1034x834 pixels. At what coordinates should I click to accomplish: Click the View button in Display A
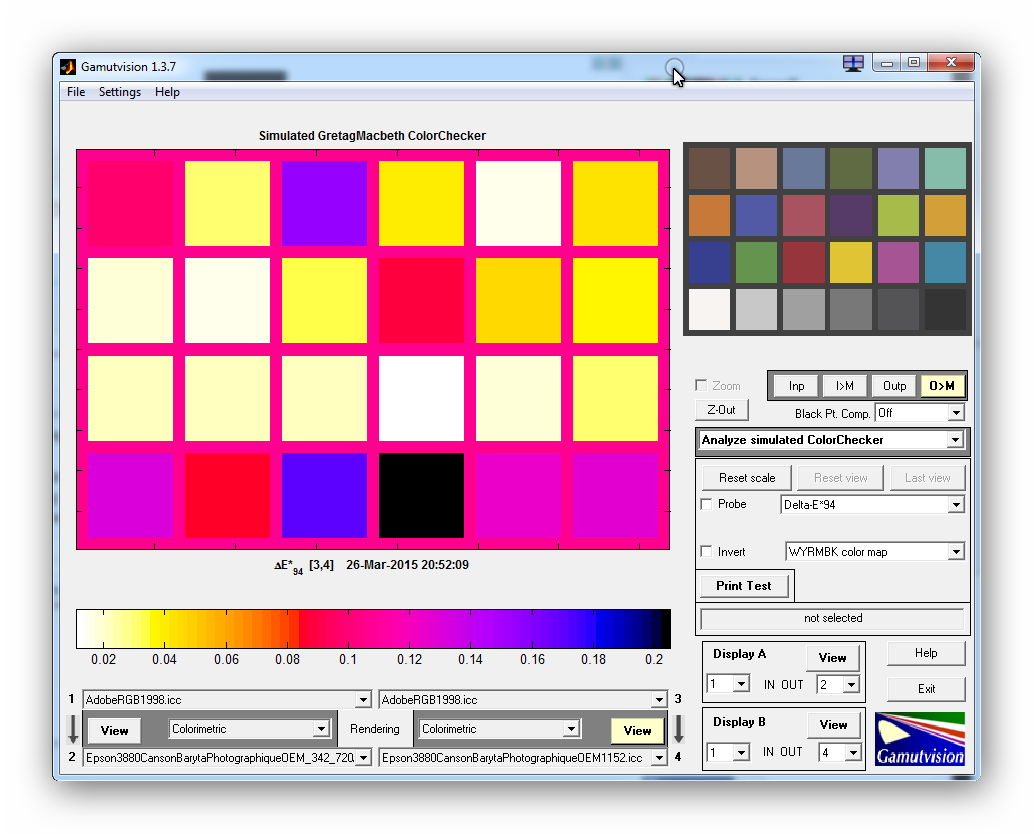pos(832,658)
